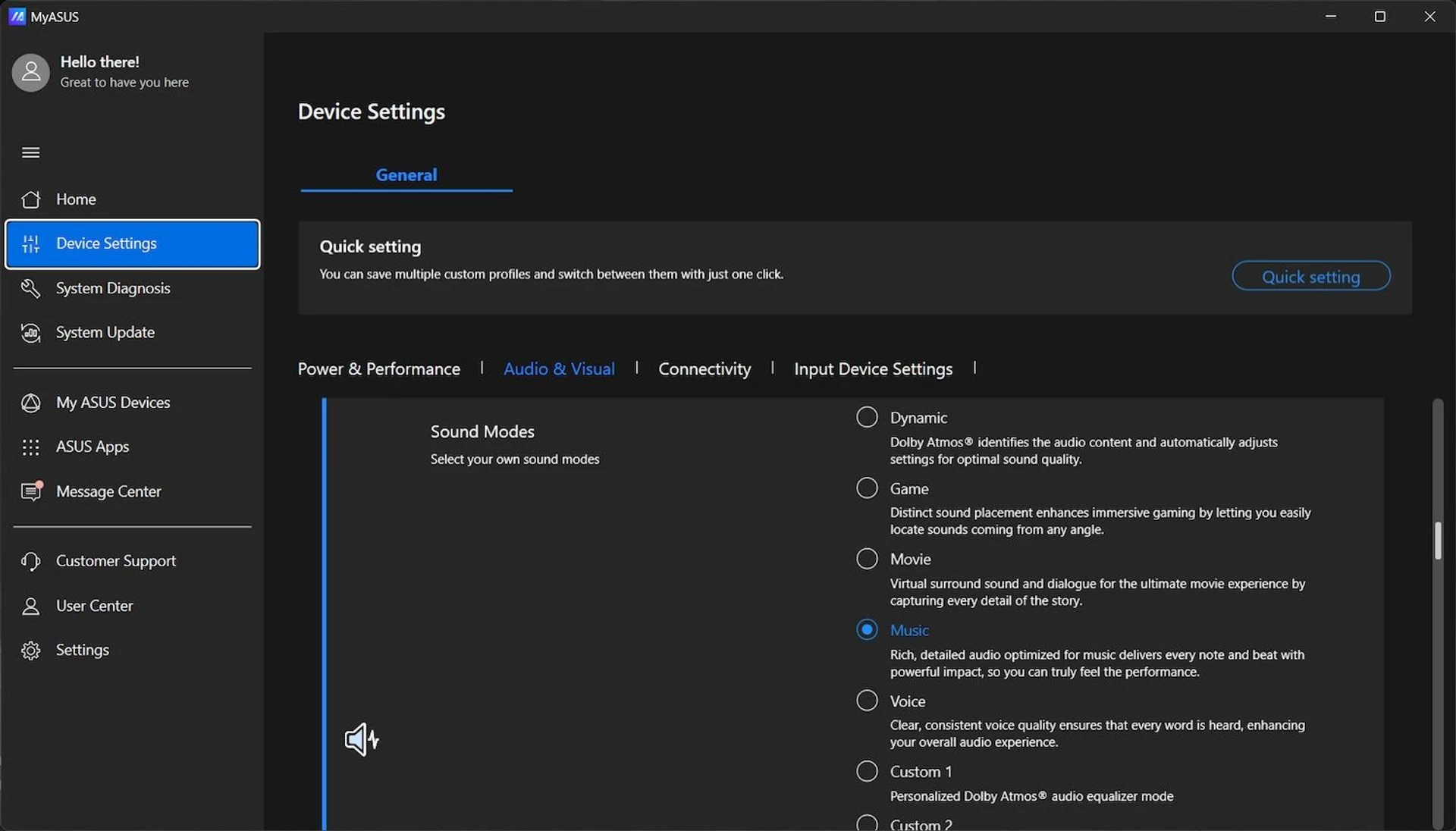Select the Game sound mode

click(867, 488)
